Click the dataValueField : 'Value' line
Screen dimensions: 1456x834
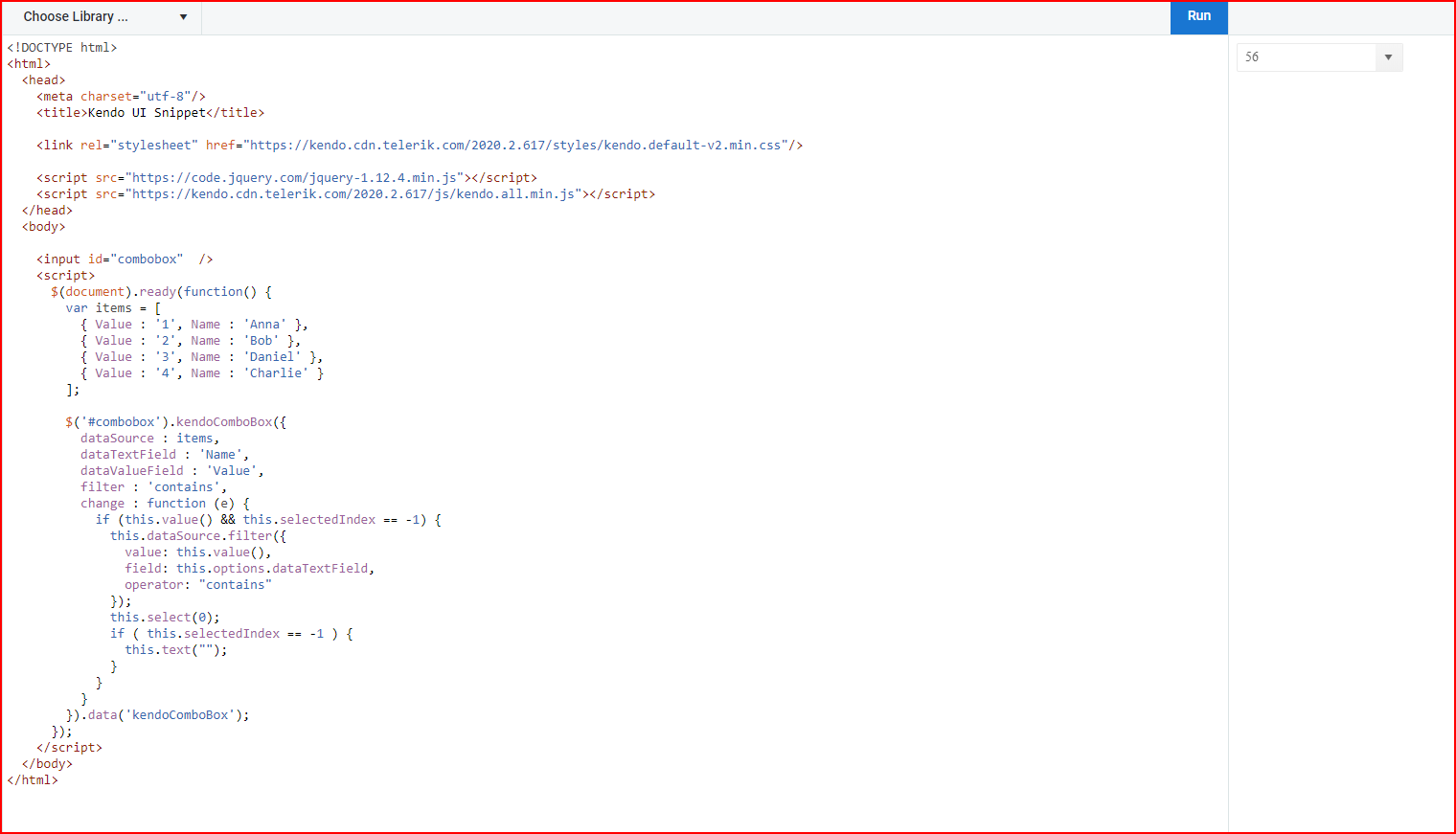click(172, 471)
